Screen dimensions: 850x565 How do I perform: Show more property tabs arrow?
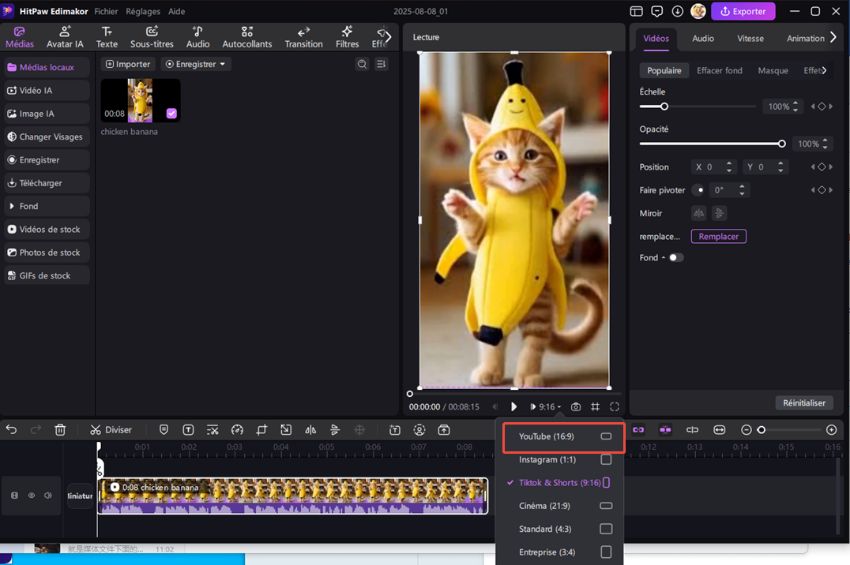pos(834,37)
